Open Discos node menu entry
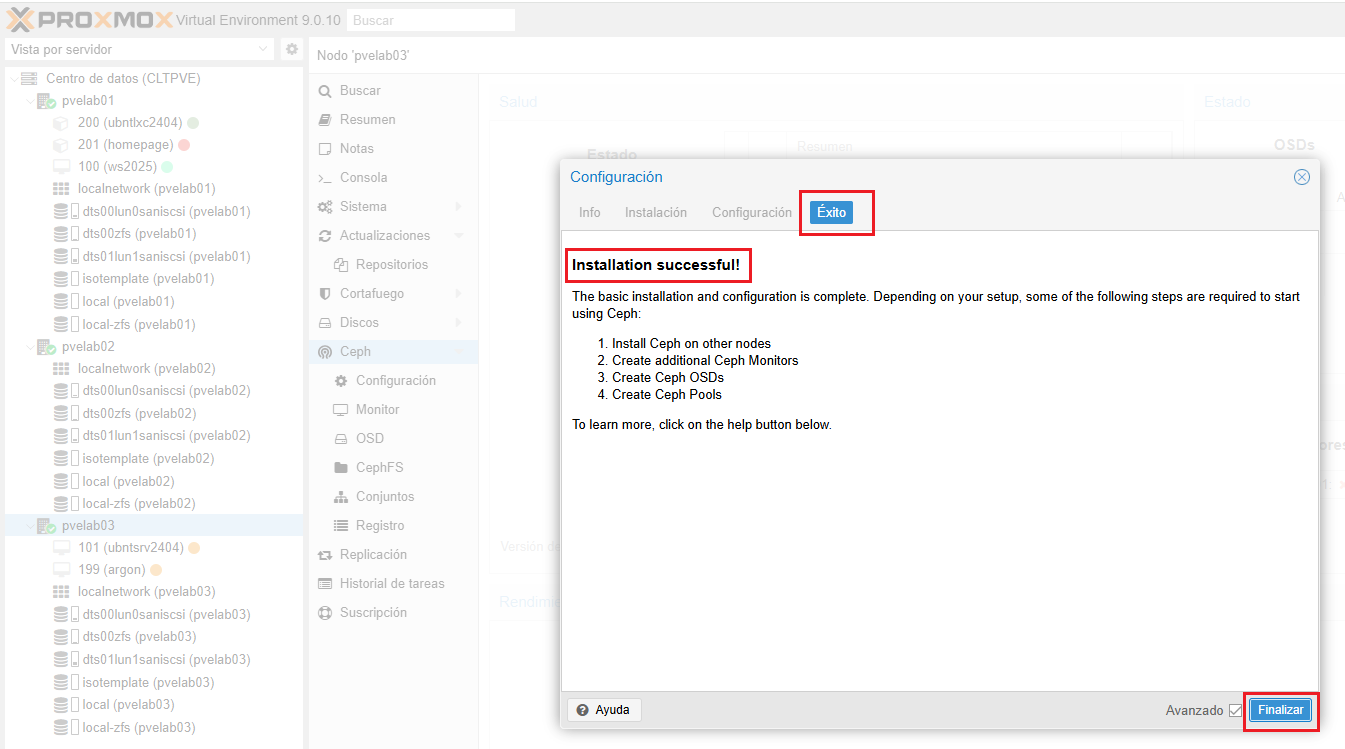The image size is (1345, 749). point(391,323)
